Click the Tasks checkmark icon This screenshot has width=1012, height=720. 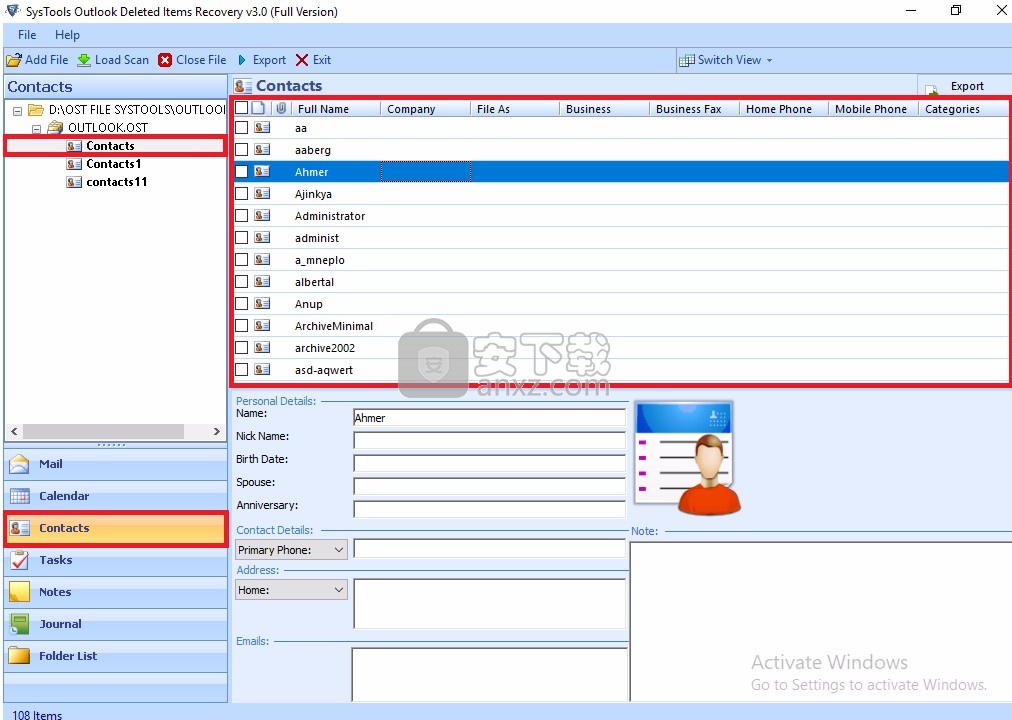pyautogui.click(x=19, y=560)
